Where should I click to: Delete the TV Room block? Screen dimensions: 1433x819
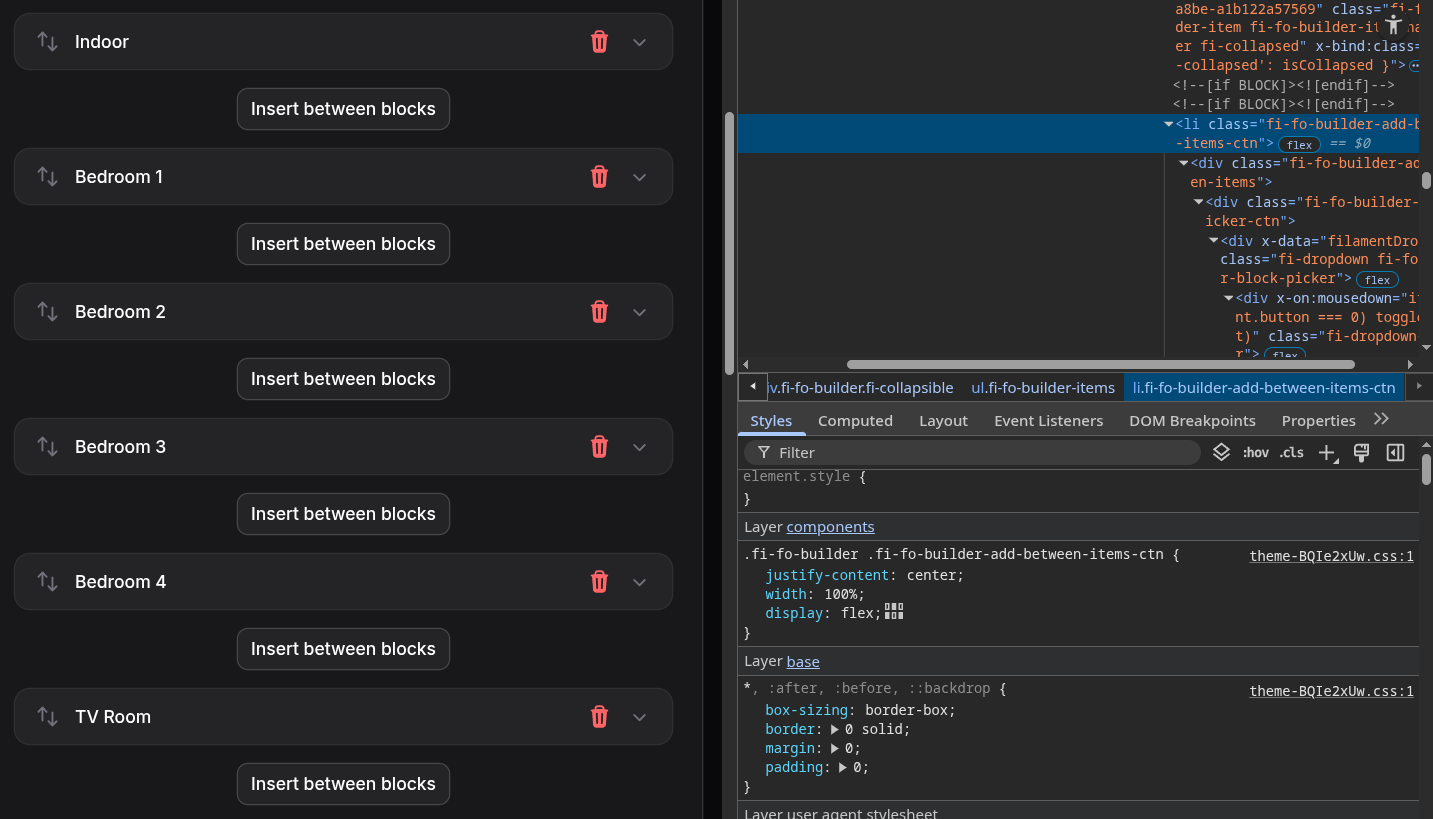(x=599, y=717)
